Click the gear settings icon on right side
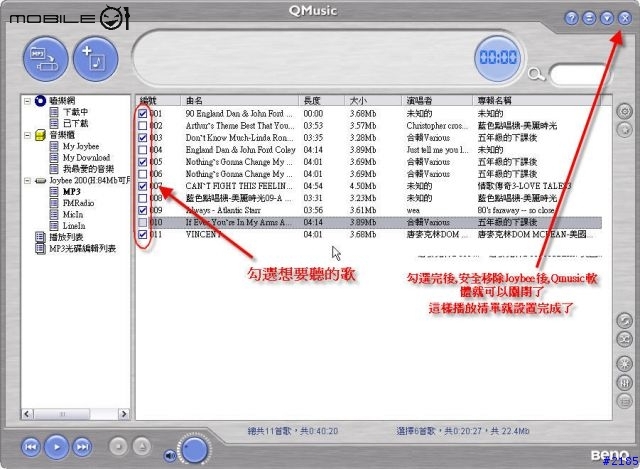Image resolution: width=640 pixels, height=469 pixels. (x=624, y=111)
